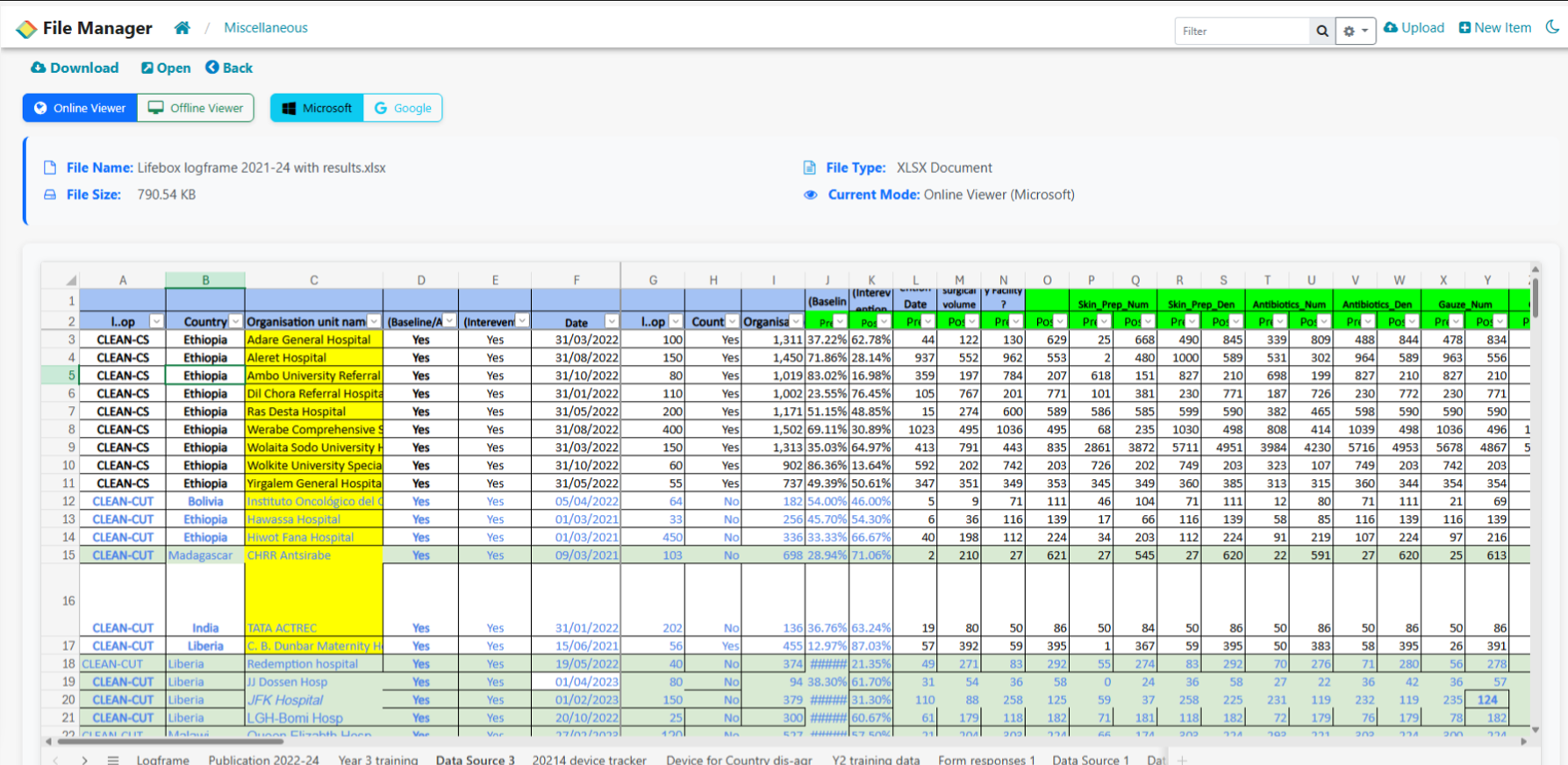Viewport: 1568px width, 765px height.
Task: Open the Organisation unit name filter dropdown
Action: point(374,321)
